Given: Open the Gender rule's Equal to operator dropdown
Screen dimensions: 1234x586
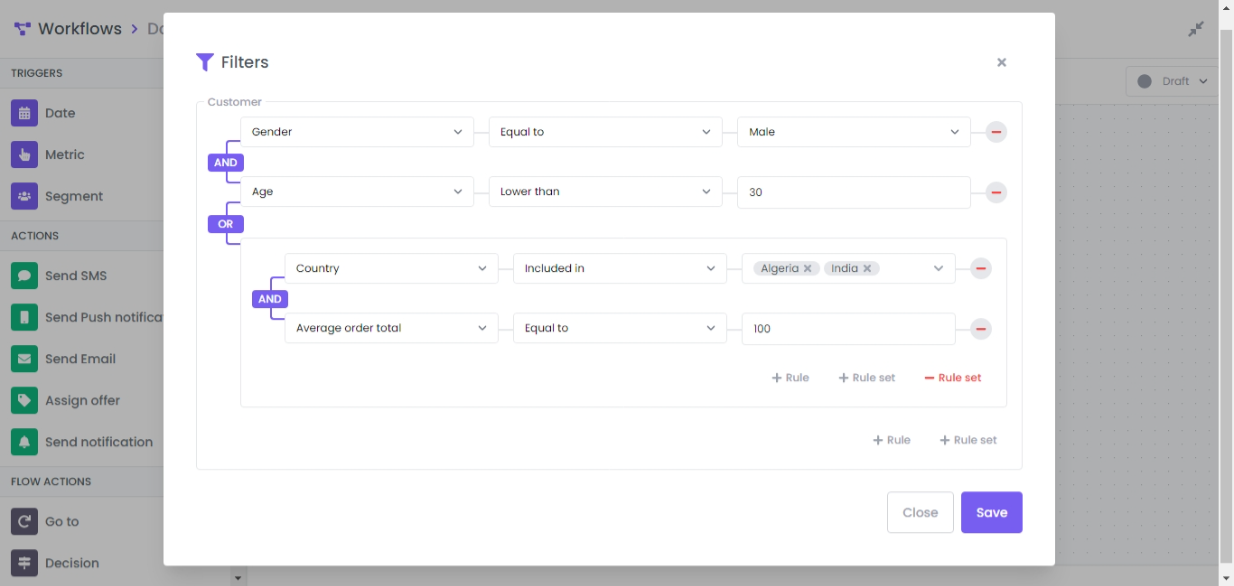Looking at the screenshot, I should pos(605,132).
